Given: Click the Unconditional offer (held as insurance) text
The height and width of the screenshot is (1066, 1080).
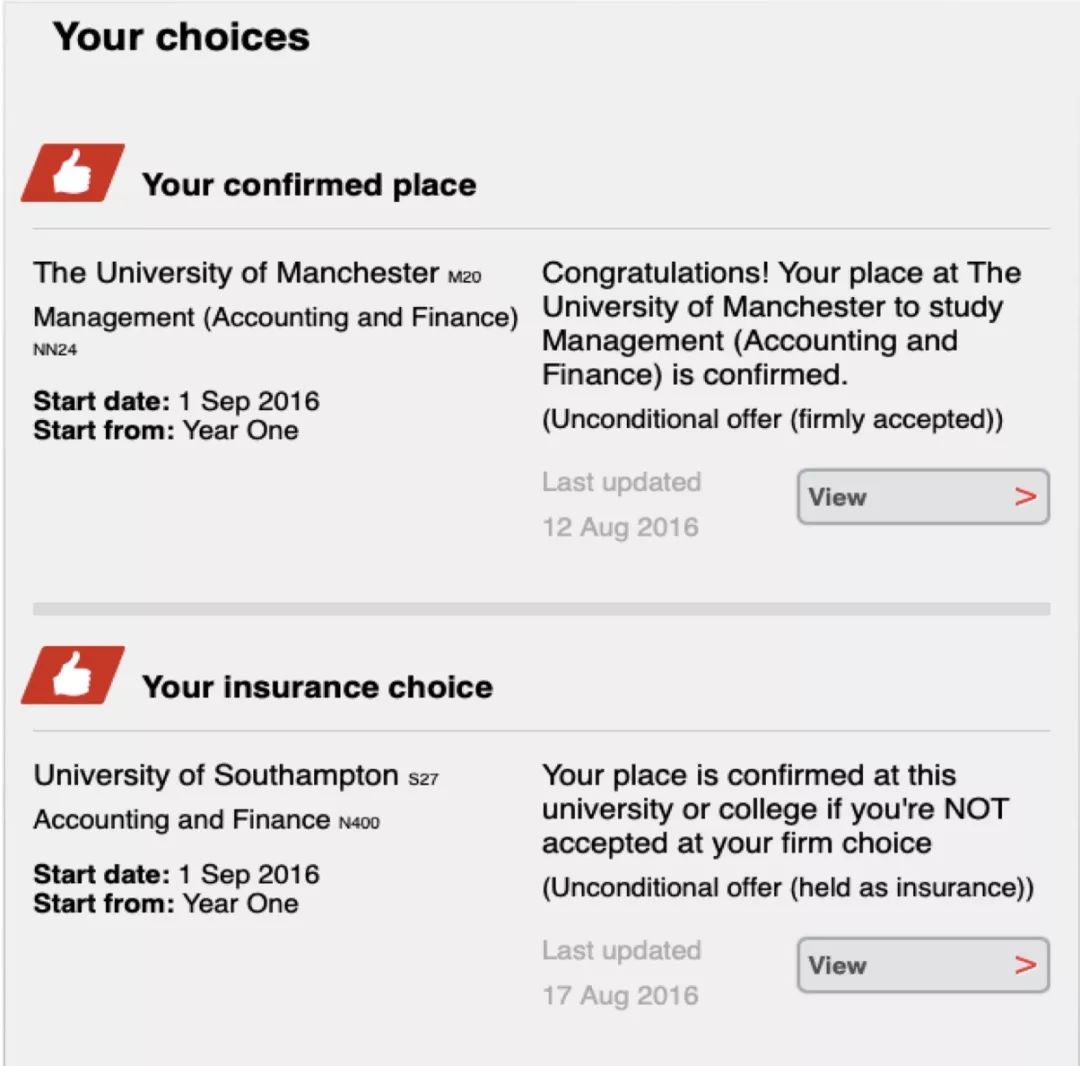Looking at the screenshot, I should pos(788,888).
